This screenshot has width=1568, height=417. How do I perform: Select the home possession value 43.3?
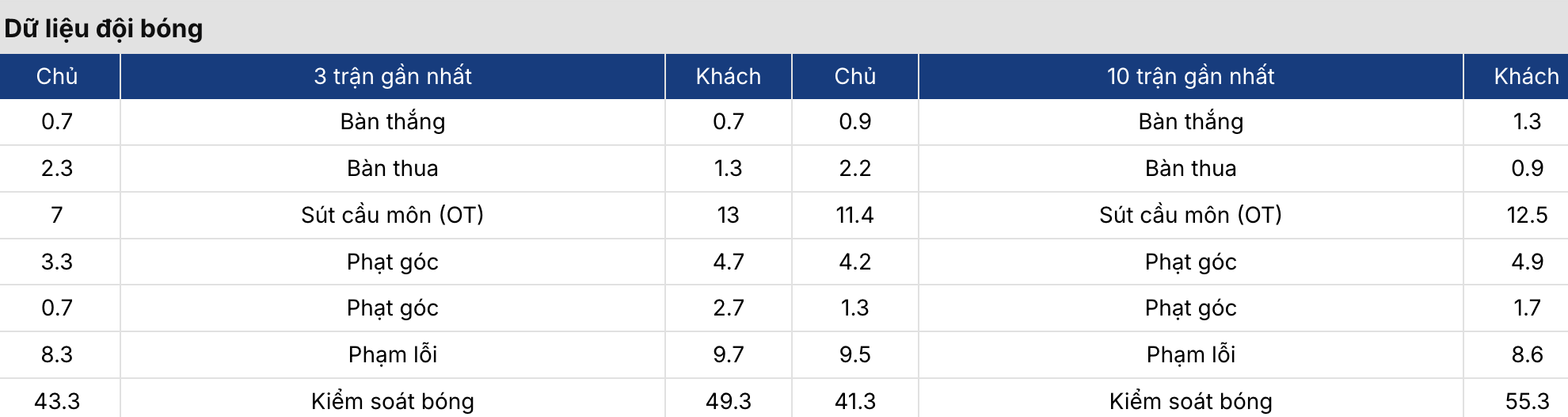[x=57, y=401]
